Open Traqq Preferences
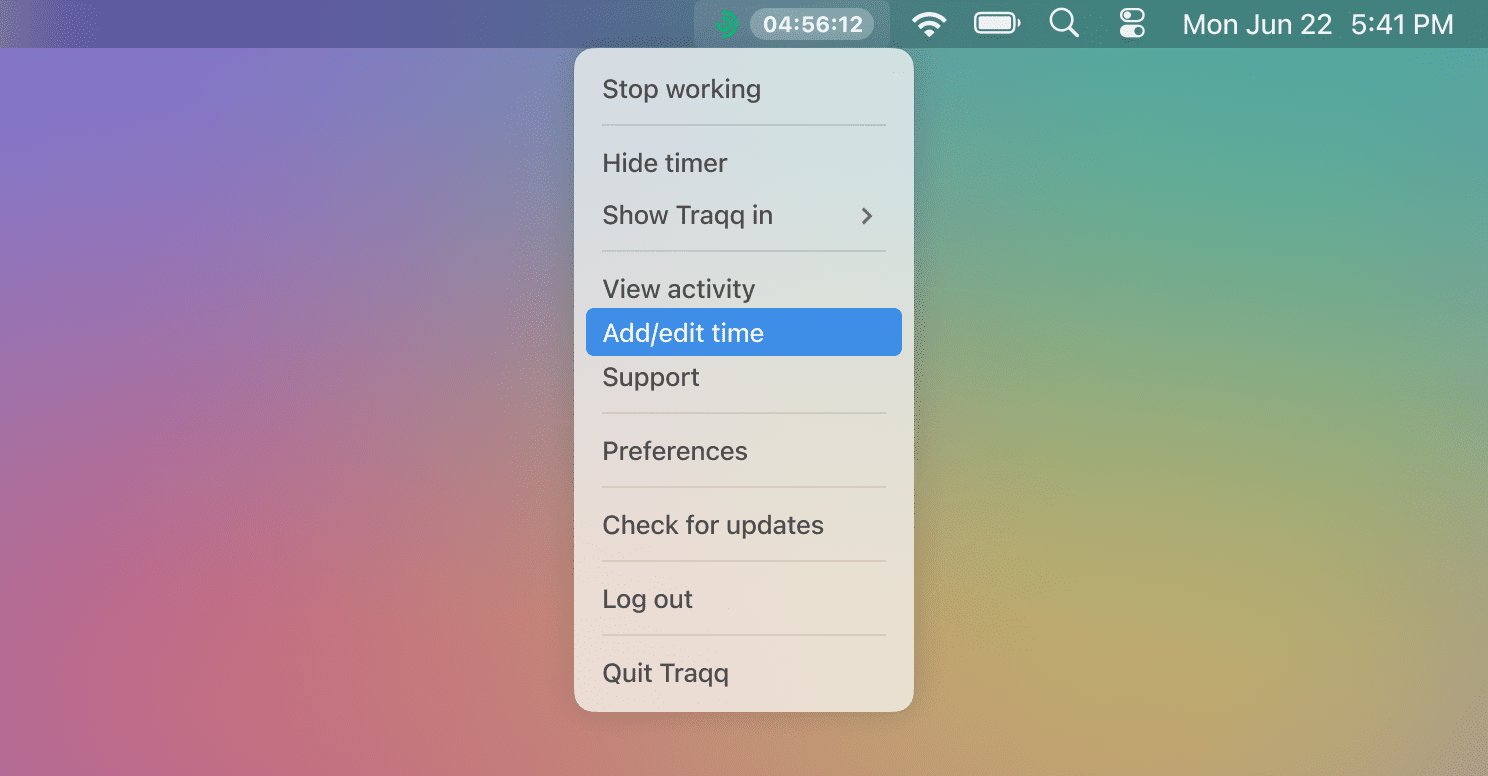This screenshot has height=776, width=1488. pyautogui.click(x=744, y=451)
